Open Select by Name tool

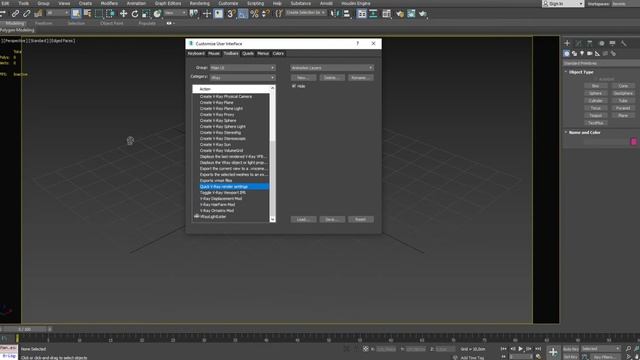coord(87,14)
